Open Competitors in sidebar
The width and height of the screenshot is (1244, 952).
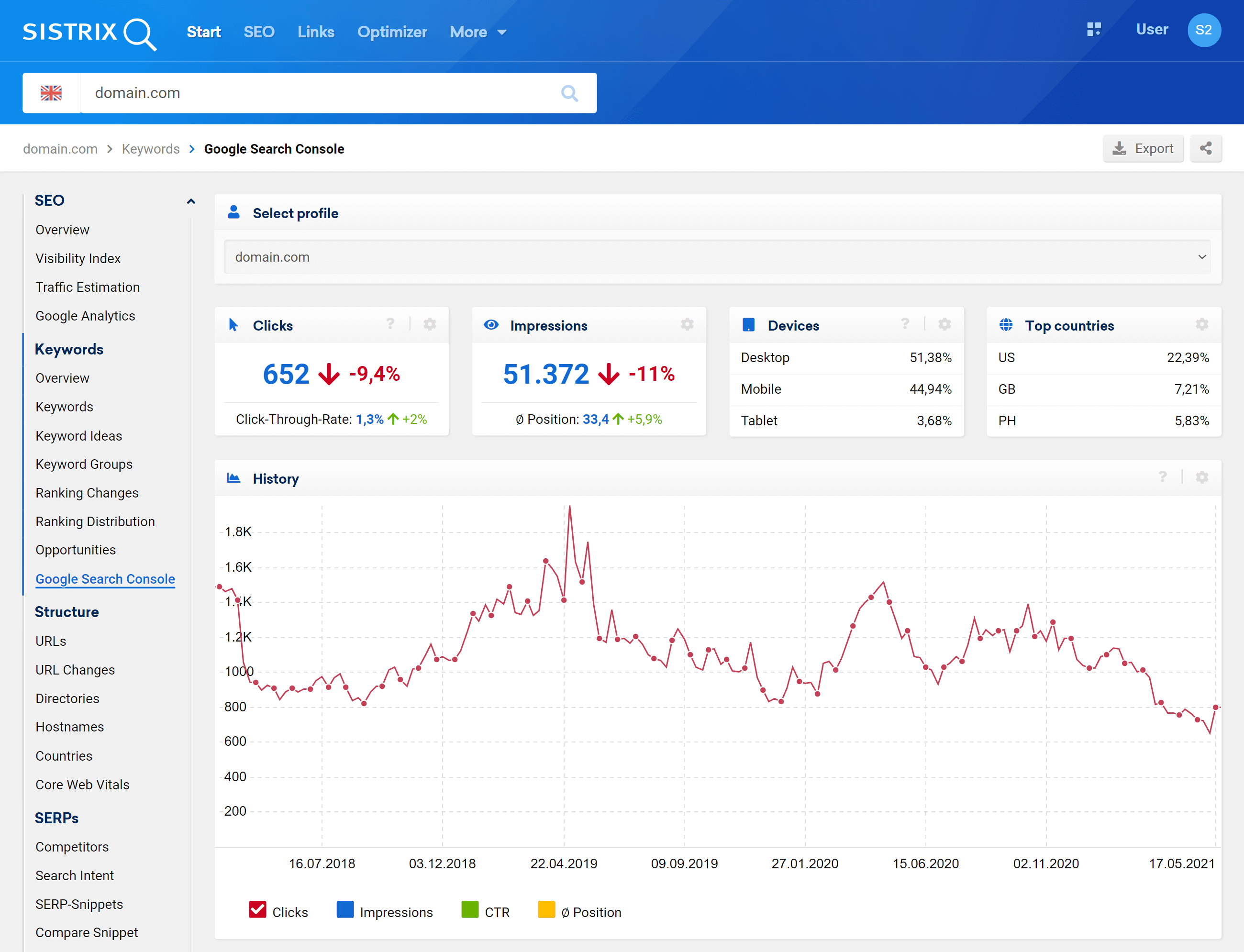click(72, 847)
